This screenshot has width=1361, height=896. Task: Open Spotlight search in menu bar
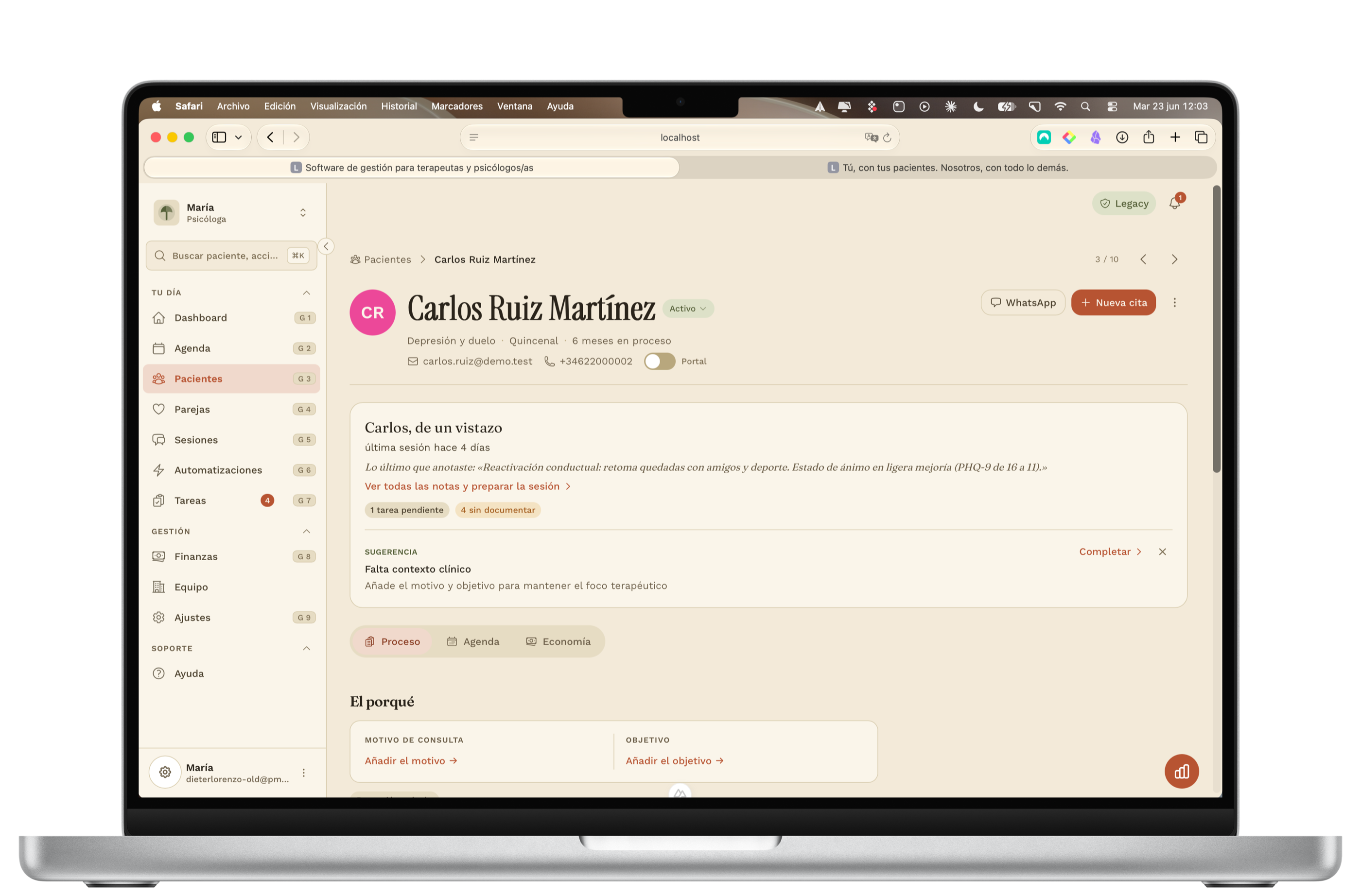click(1085, 106)
